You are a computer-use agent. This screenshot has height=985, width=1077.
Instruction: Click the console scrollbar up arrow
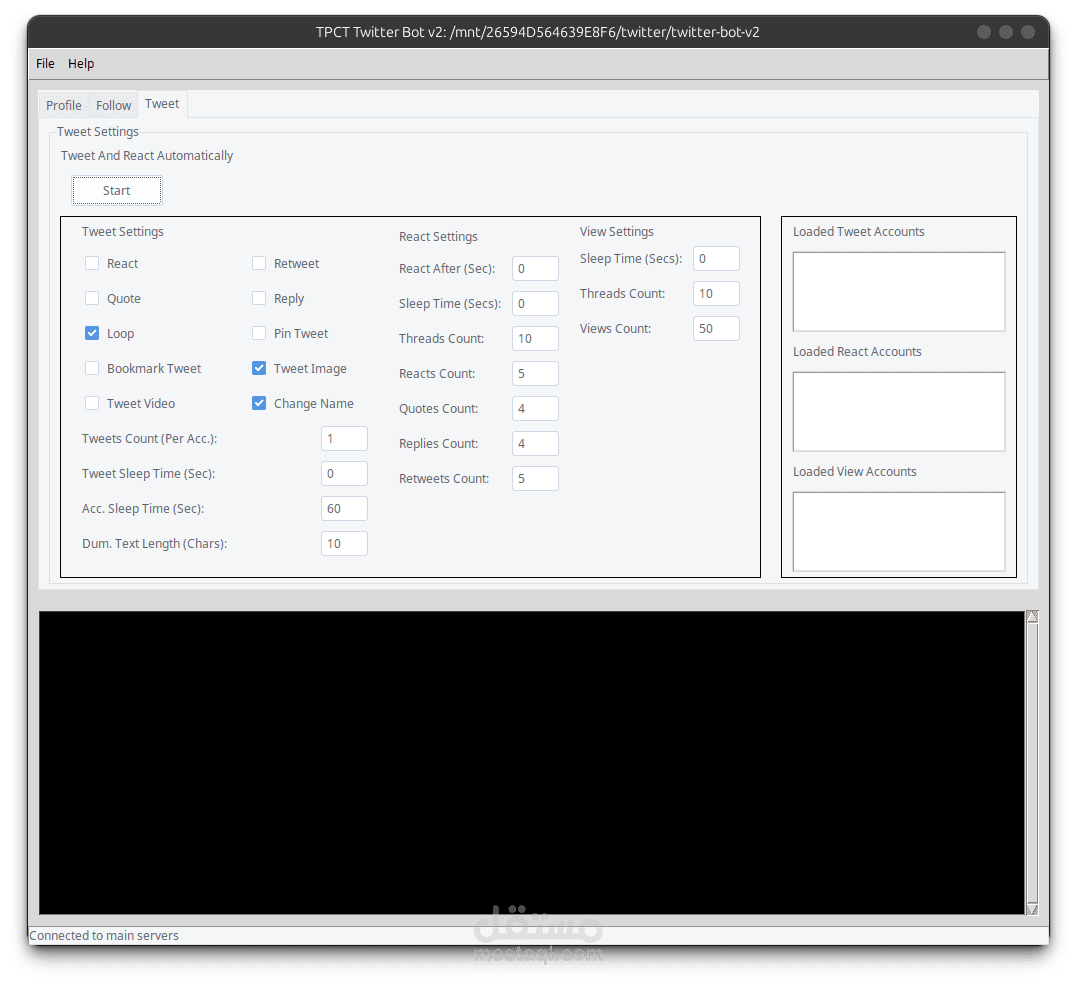pyautogui.click(x=1032, y=617)
